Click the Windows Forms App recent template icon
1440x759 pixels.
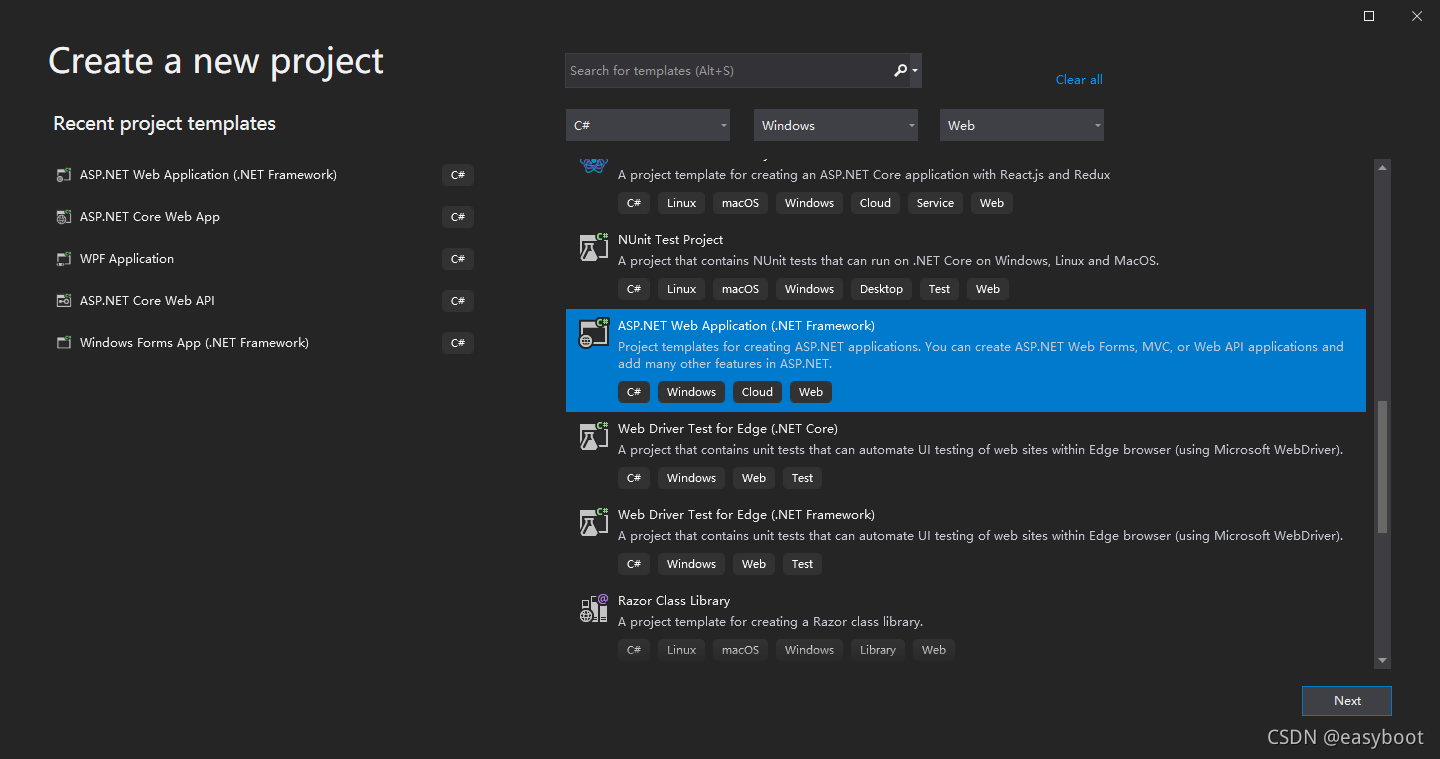pyautogui.click(x=64, y=343)
